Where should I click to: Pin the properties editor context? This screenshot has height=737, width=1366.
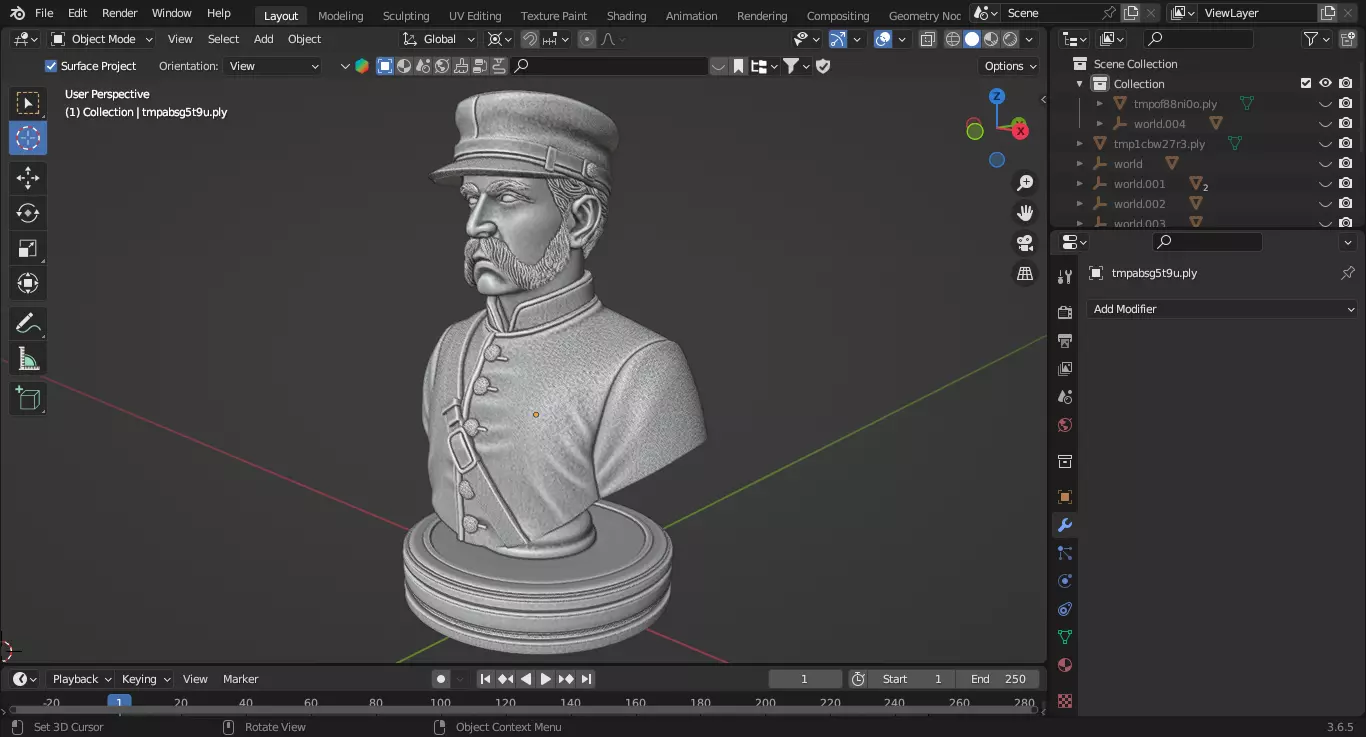1347,273
